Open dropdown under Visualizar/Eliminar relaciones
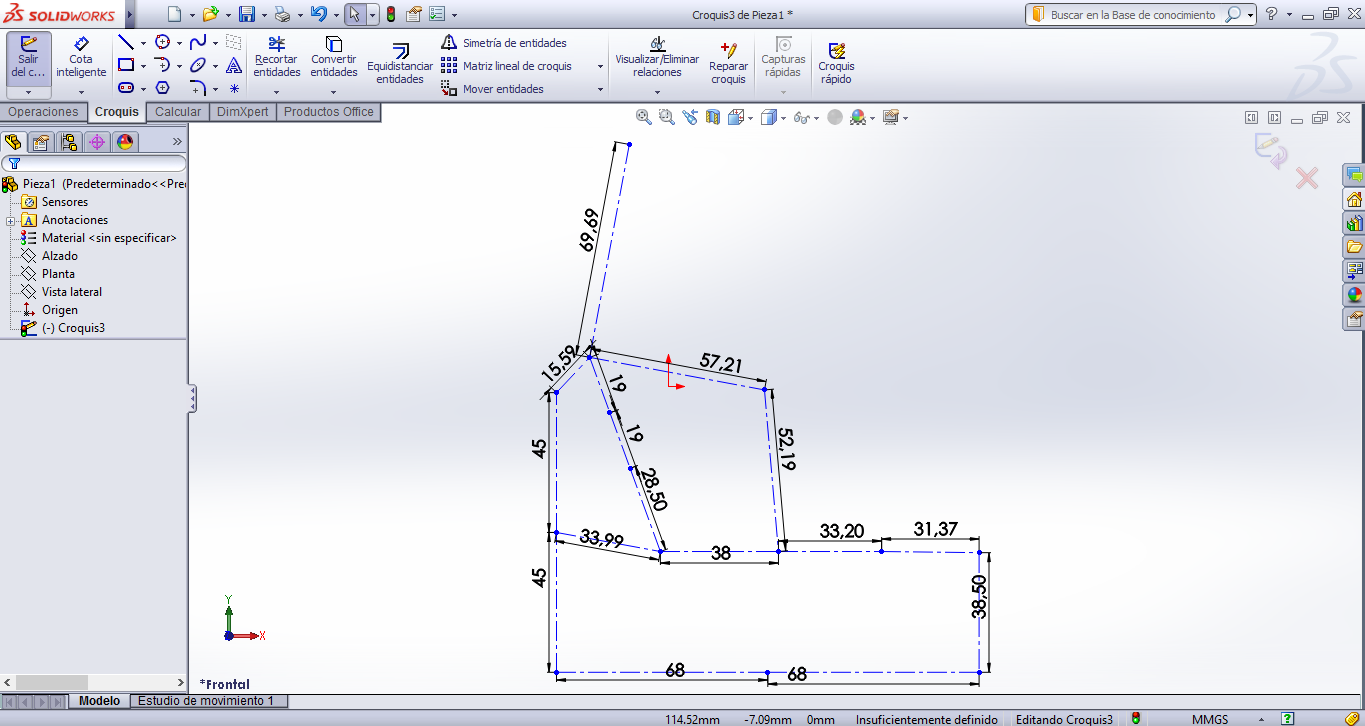 [x=657, y=91]
